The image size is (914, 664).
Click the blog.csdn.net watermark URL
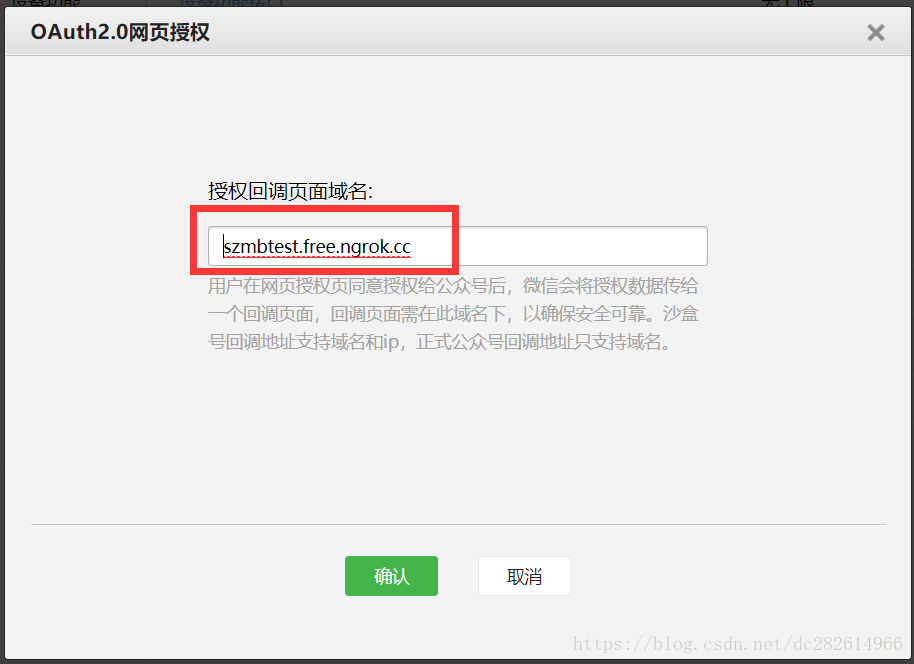[737, 644]
